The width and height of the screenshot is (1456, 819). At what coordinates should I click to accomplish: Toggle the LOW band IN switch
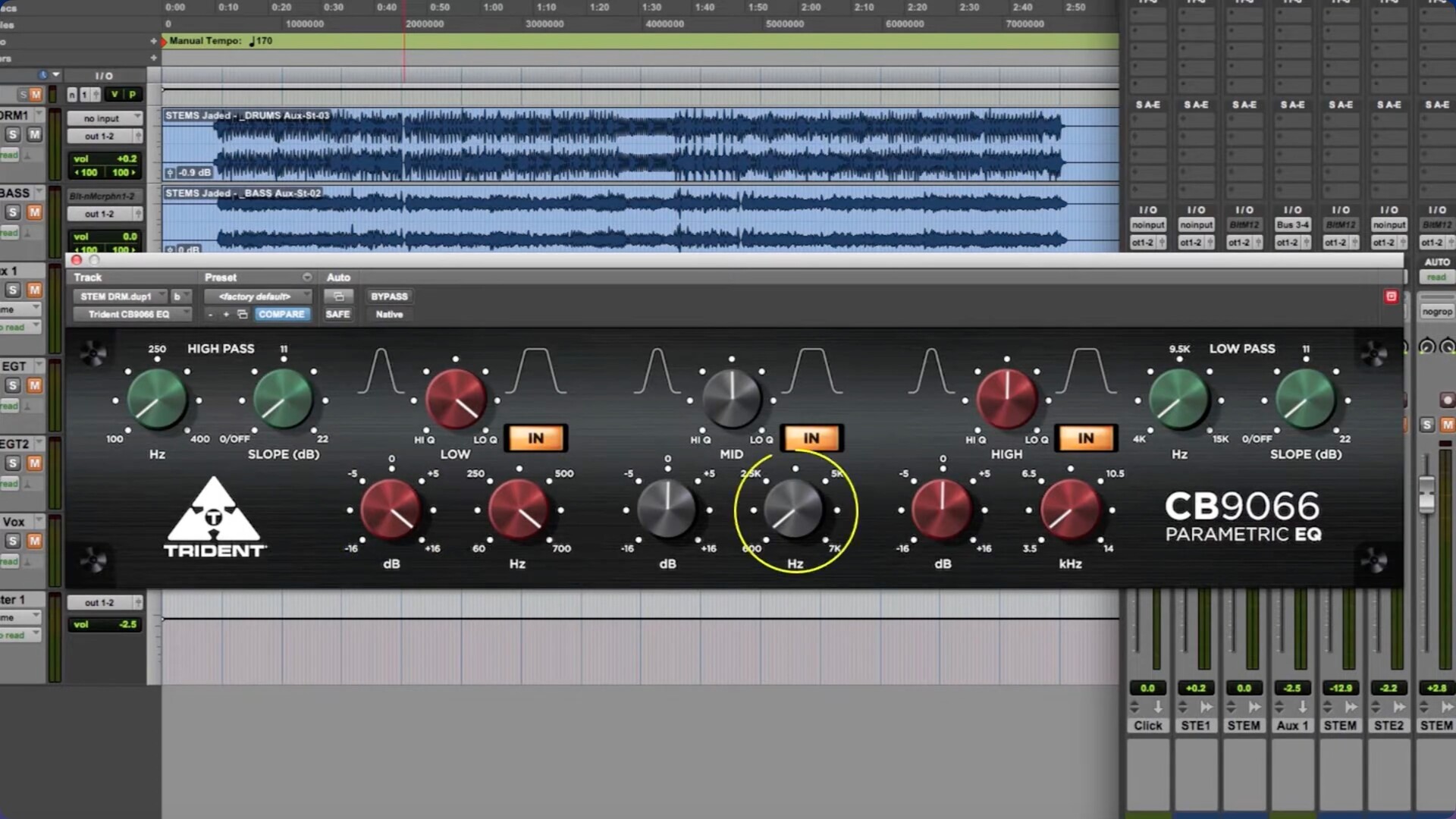(x=535, y=438)
